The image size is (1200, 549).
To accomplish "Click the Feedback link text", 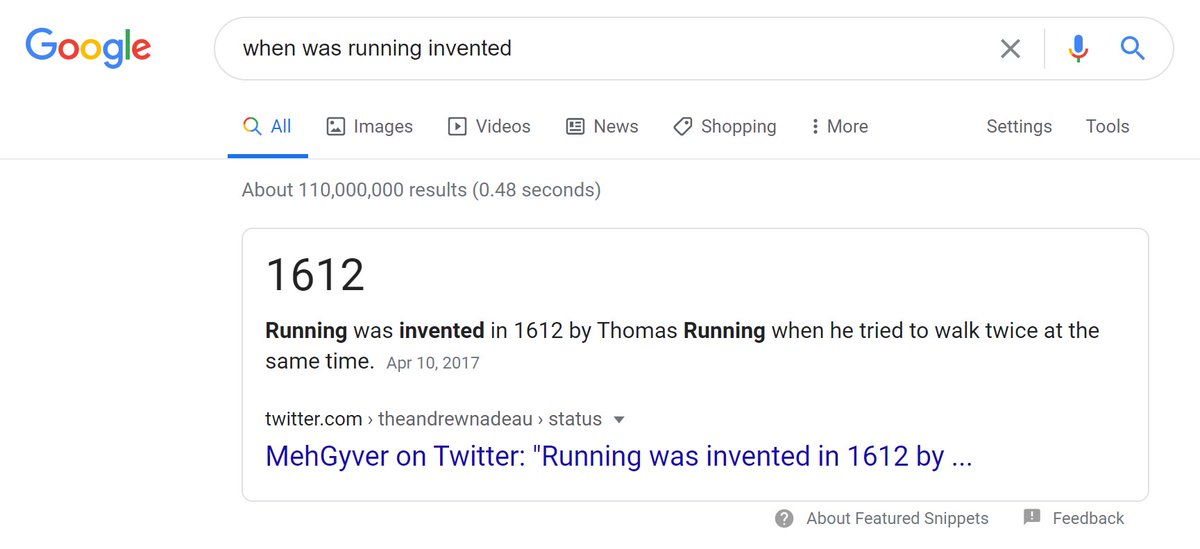I will click(x=1088, y=518).
